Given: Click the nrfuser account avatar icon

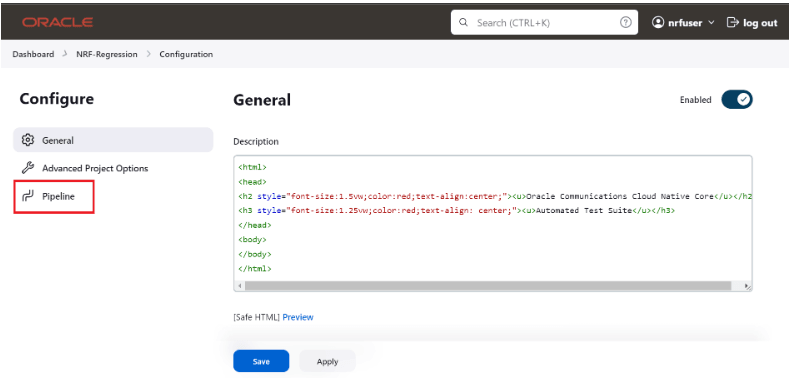Looking at the screenshot, I should pos(658,22).
